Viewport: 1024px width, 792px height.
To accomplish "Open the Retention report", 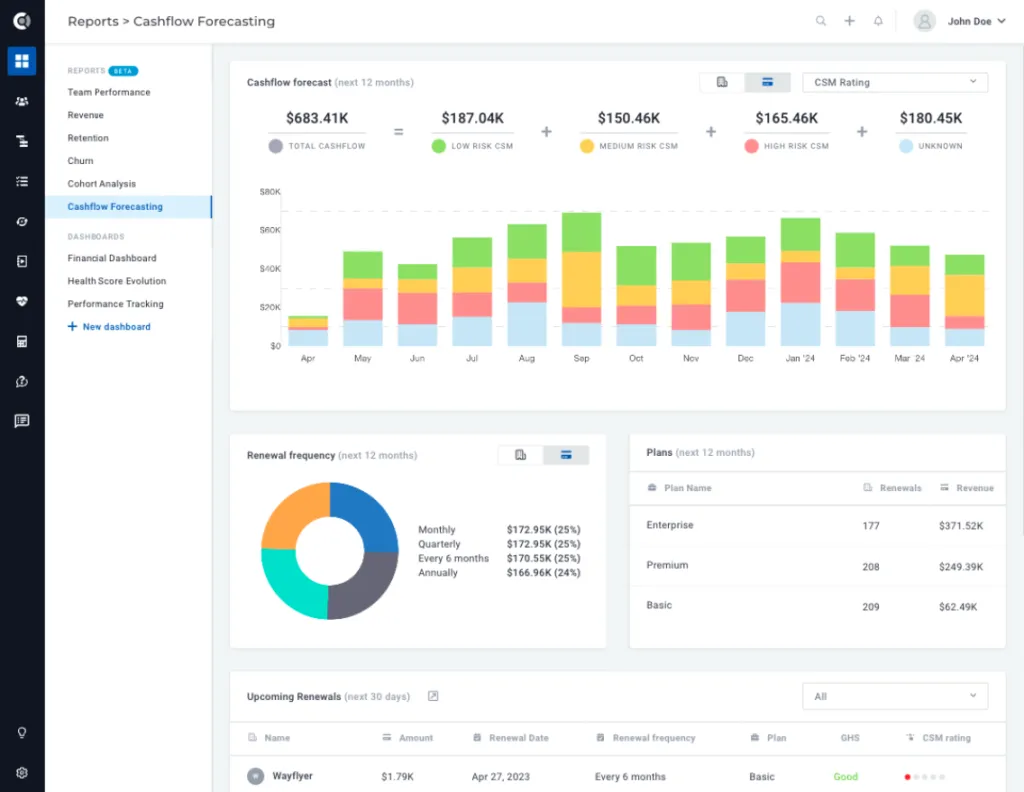I will tap(88, 138).
